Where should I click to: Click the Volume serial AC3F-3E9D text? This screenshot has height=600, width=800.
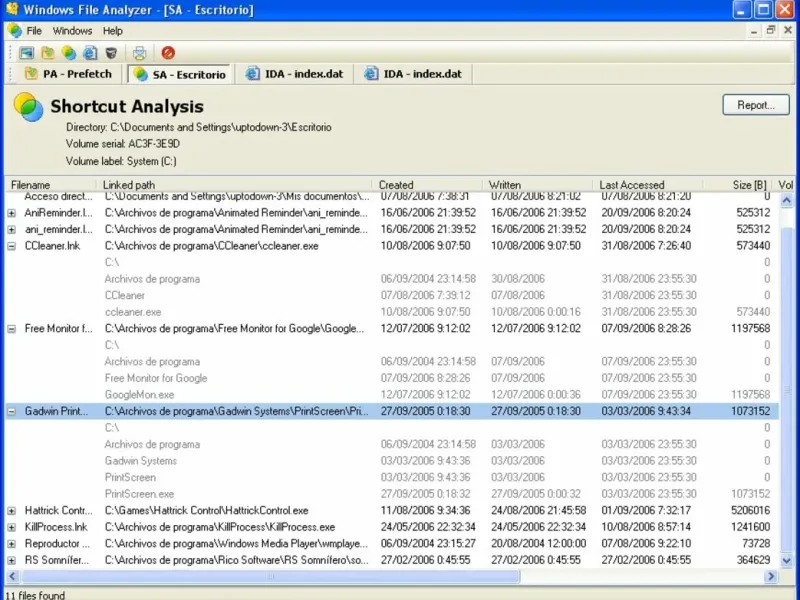coord(122,144)
